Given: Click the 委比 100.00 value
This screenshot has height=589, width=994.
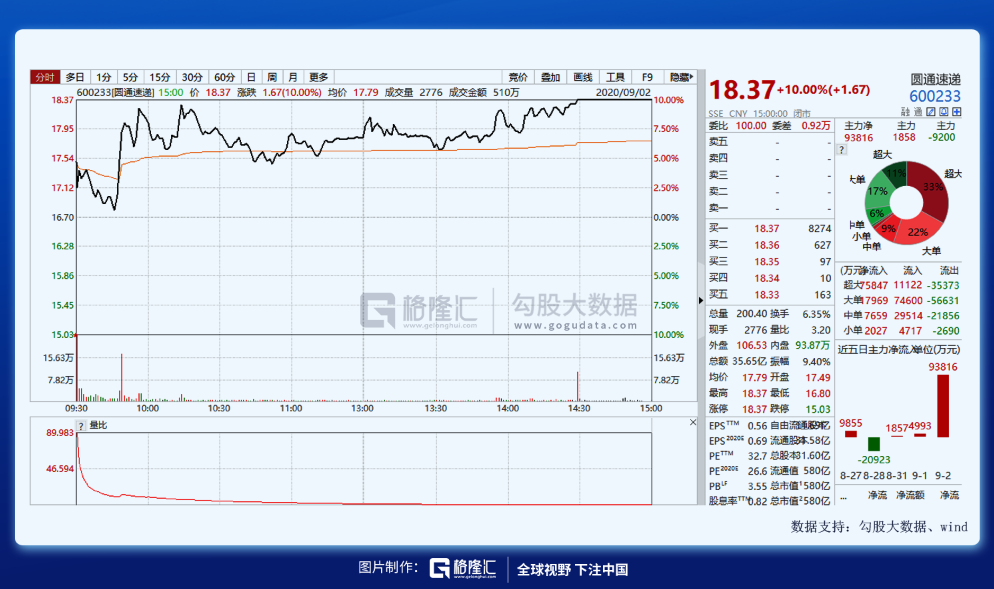Looking at the screenshot, I should pos(751,126).
